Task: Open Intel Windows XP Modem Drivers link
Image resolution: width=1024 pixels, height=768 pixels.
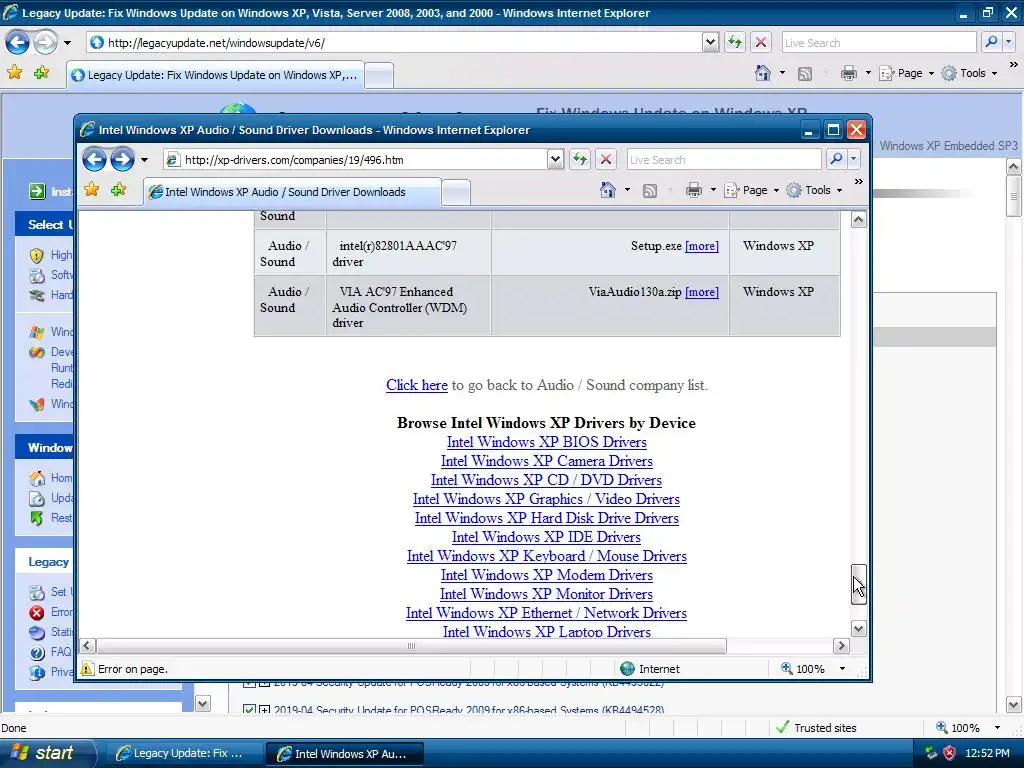Action: (547, 575)
